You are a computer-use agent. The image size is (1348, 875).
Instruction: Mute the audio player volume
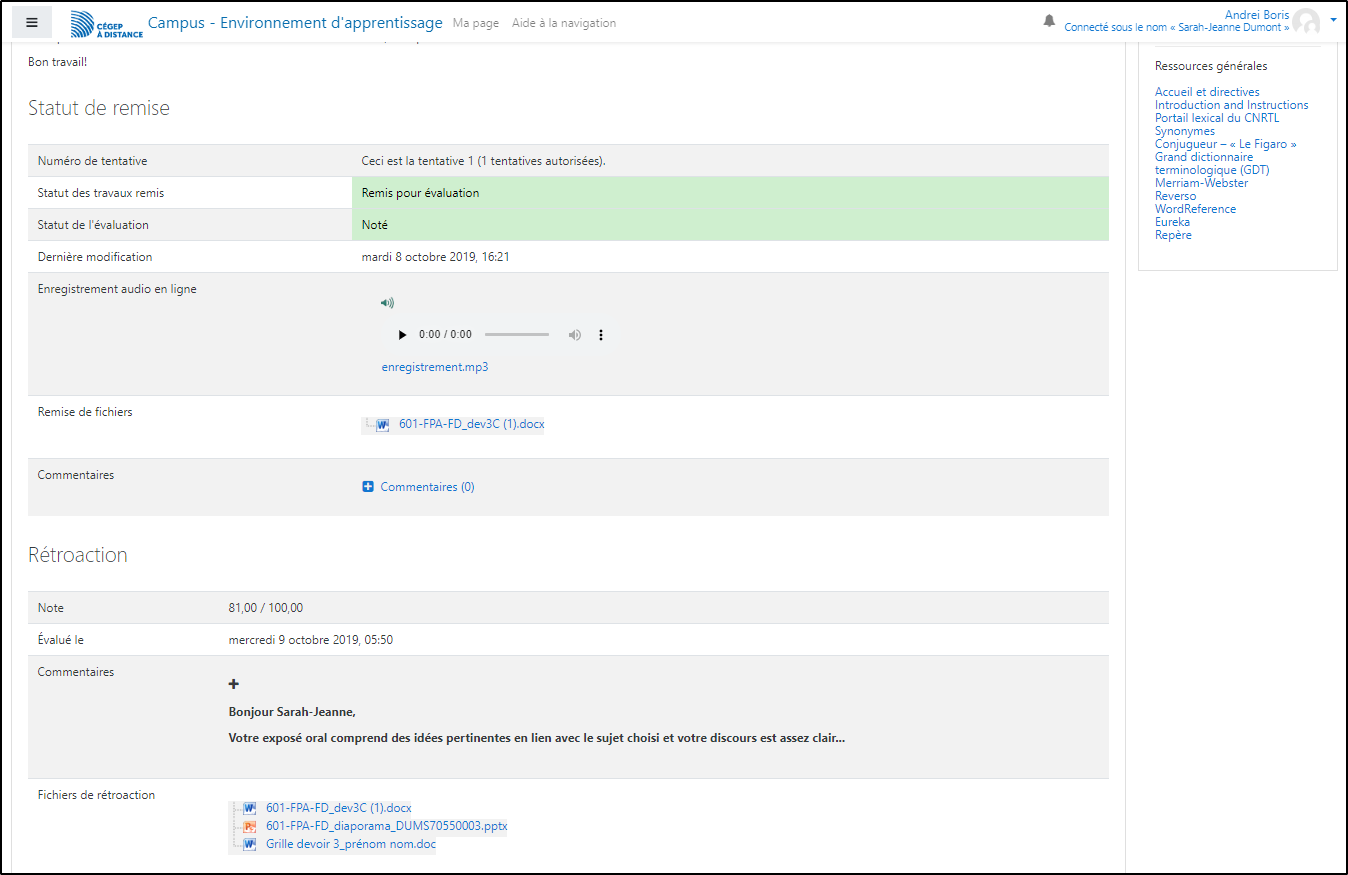[575, 335]
